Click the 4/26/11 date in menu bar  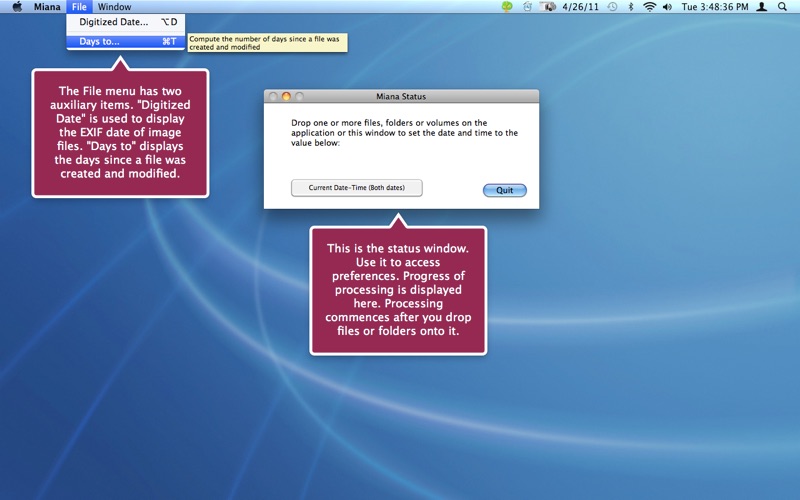point(580,7)
